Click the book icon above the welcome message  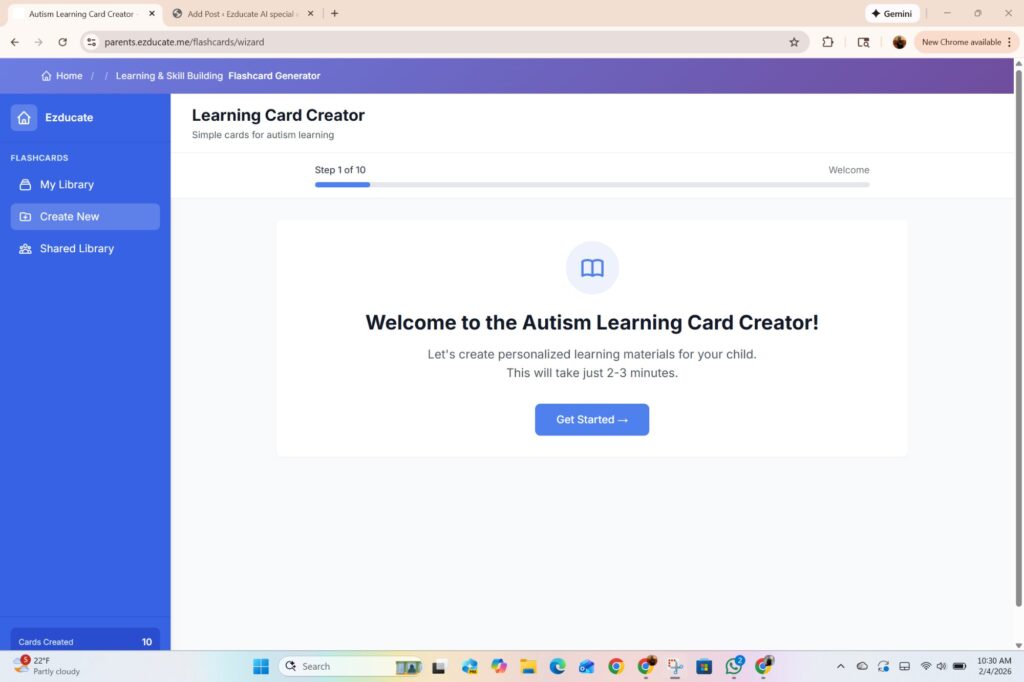592,268
